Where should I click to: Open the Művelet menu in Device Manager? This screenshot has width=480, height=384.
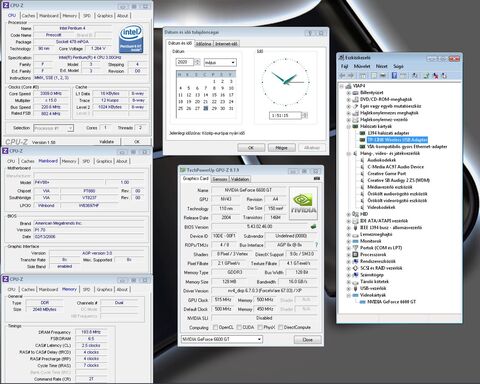[x=362, y=66]
